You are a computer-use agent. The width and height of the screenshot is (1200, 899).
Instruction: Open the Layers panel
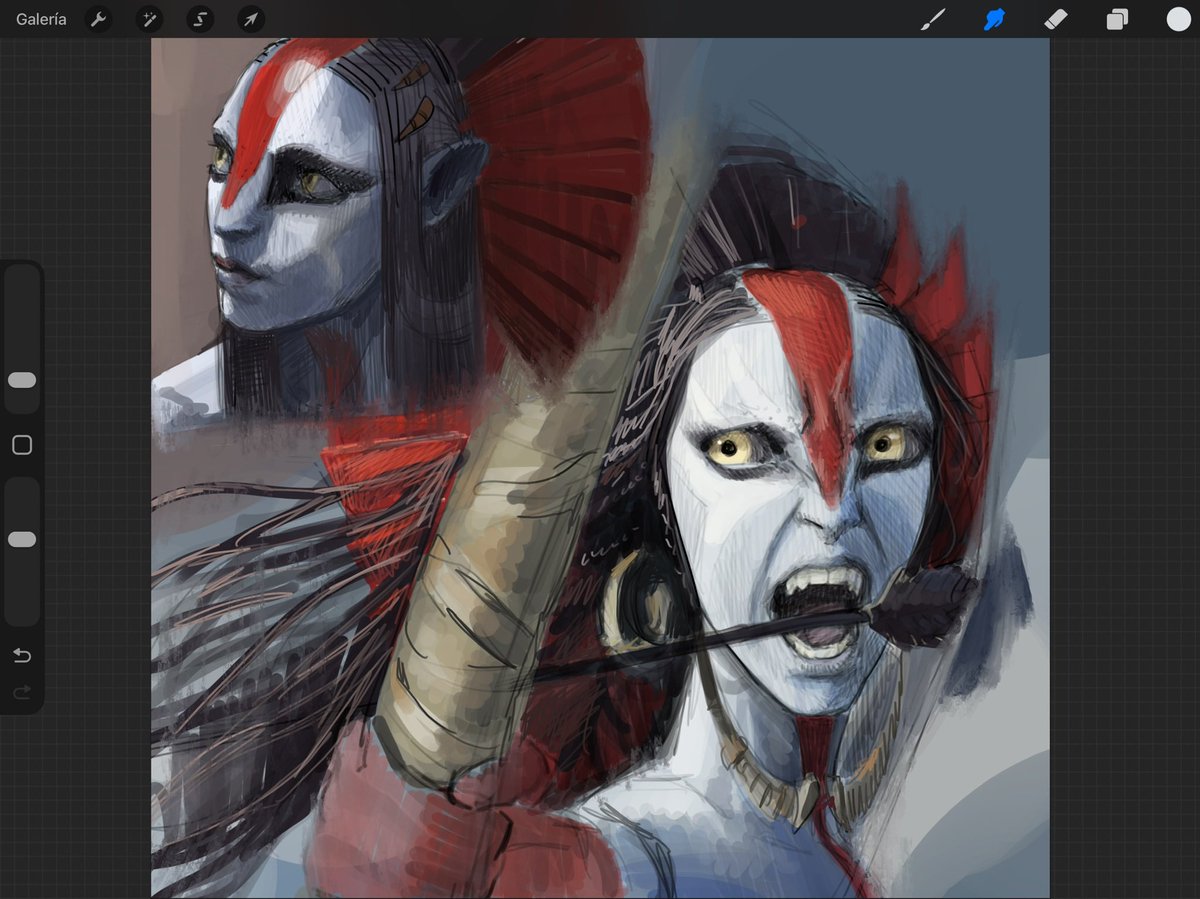tap(1117, 19)
